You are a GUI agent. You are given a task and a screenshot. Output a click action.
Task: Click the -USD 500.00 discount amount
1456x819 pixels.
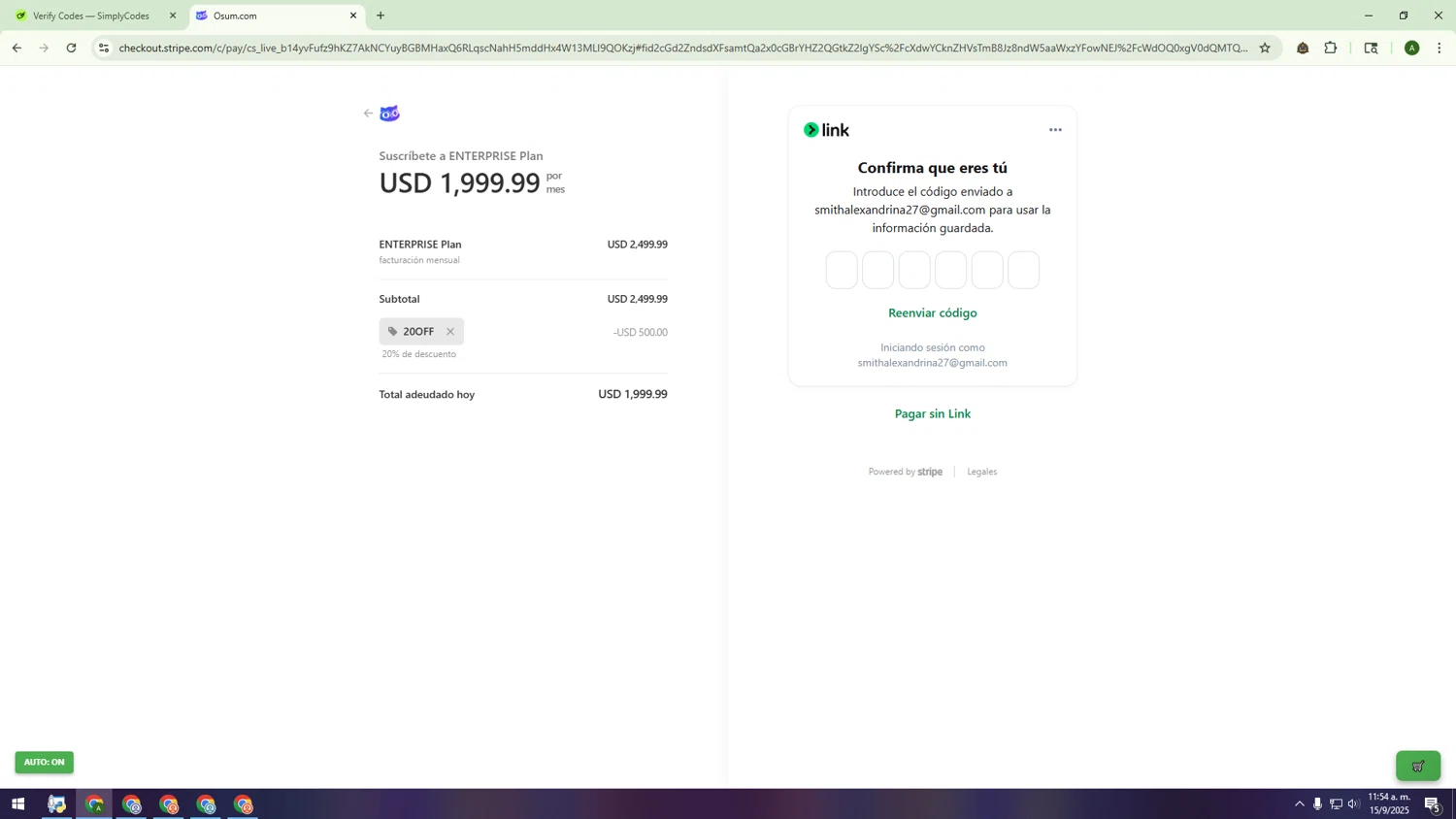pos(640,333)
